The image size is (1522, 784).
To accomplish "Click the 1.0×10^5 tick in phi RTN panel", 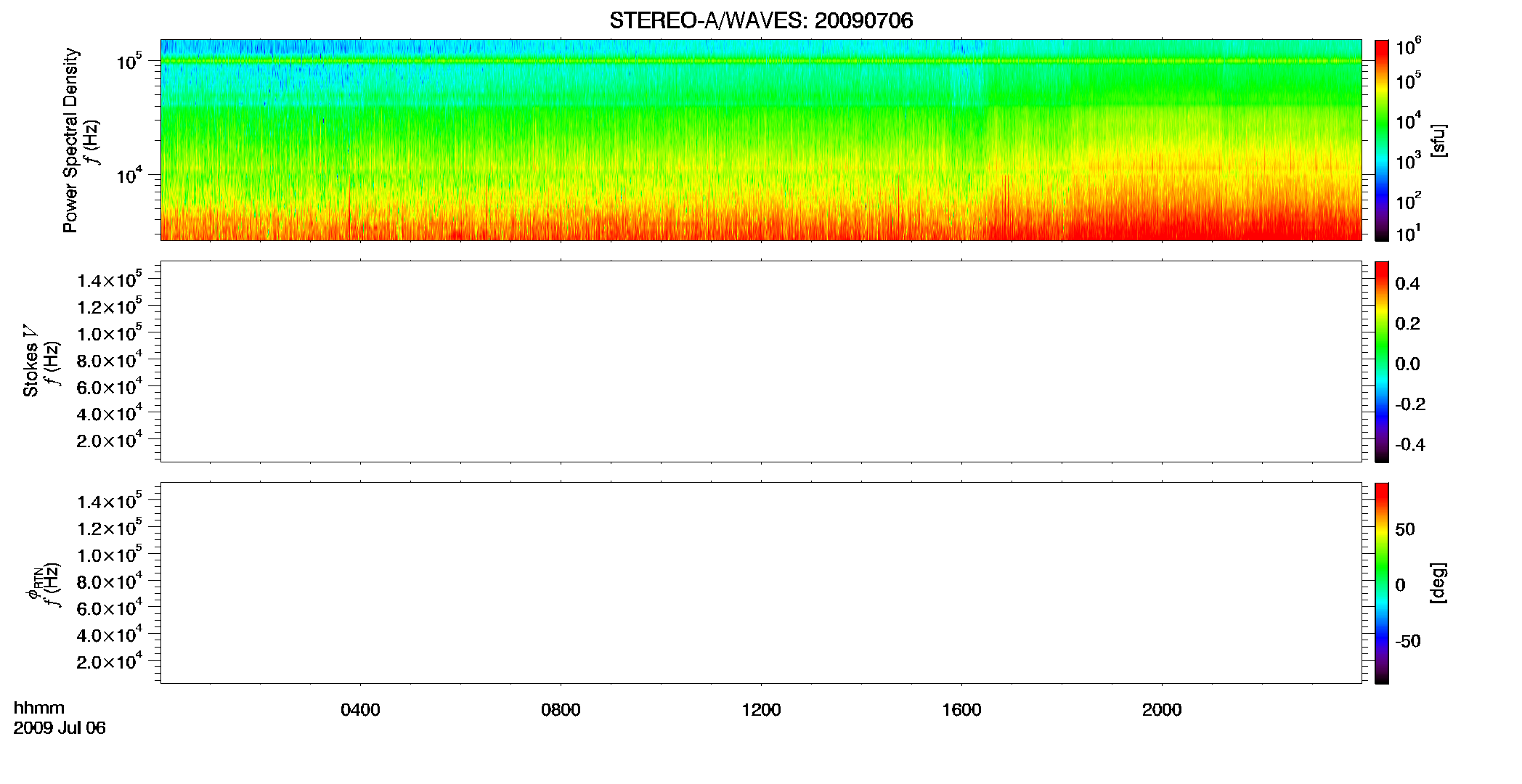I will pos(110,555).
